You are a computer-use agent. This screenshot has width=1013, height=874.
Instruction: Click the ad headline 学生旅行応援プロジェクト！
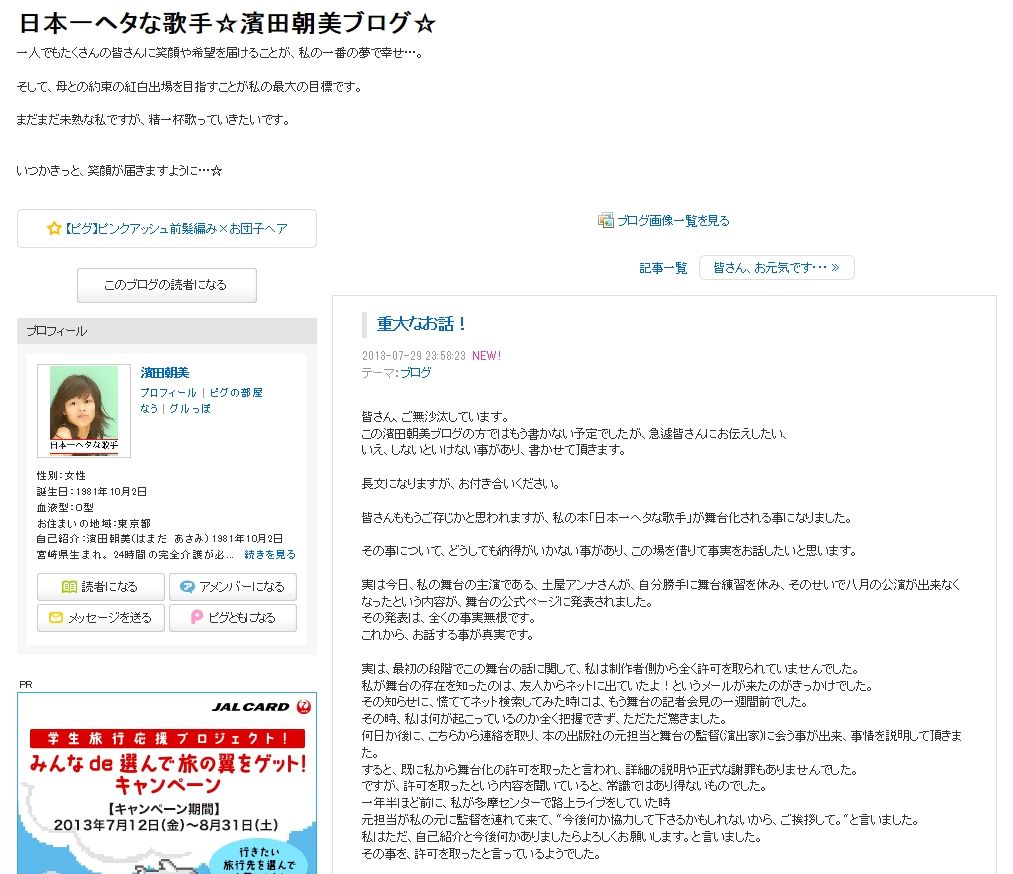[x=167, y=738]
